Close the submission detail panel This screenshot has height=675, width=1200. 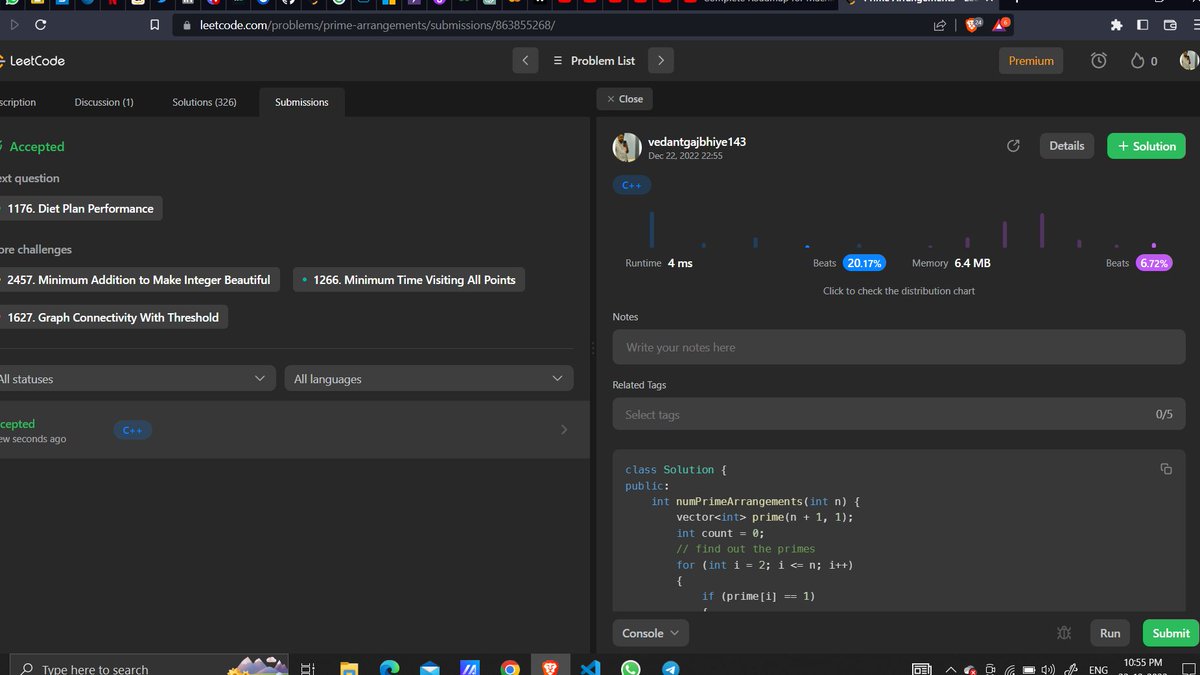[625, 99]
